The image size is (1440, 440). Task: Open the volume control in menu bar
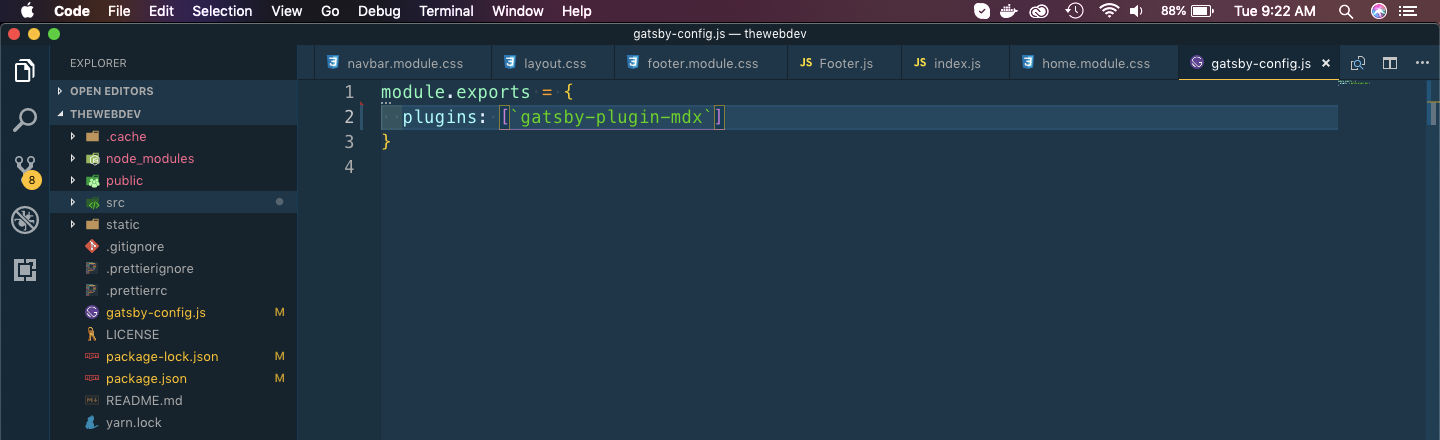pyautogui.click(x=1137, y=11)
